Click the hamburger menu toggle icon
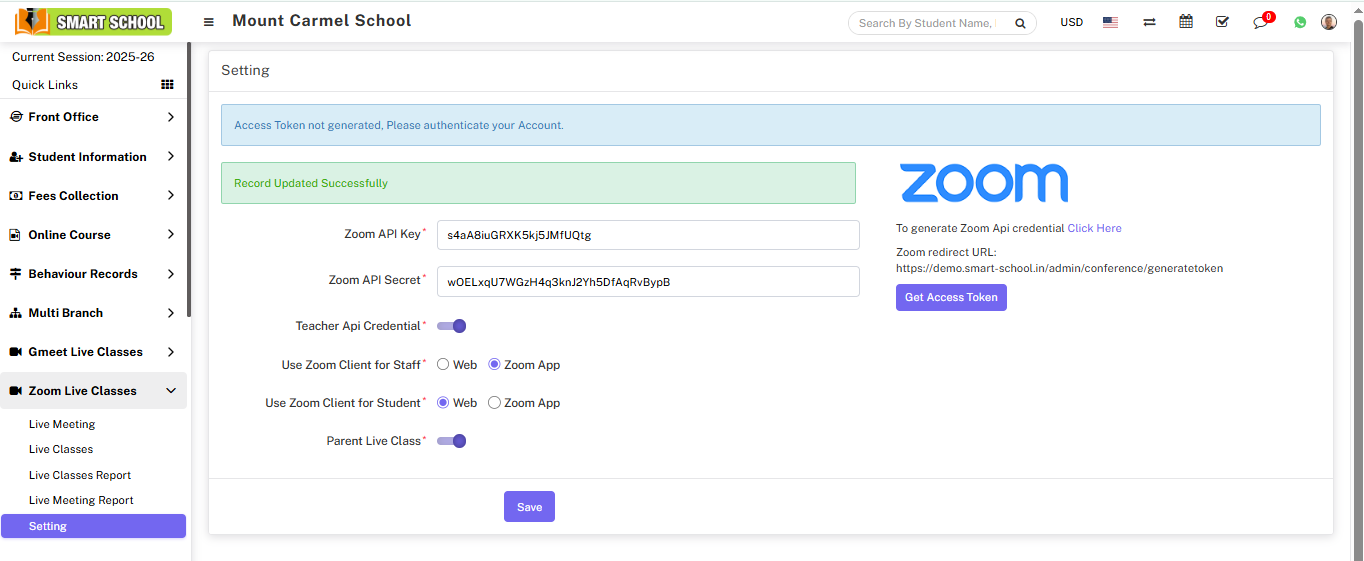The height and width of the screenshot is (561, 1364). click(x=208, y=22)
